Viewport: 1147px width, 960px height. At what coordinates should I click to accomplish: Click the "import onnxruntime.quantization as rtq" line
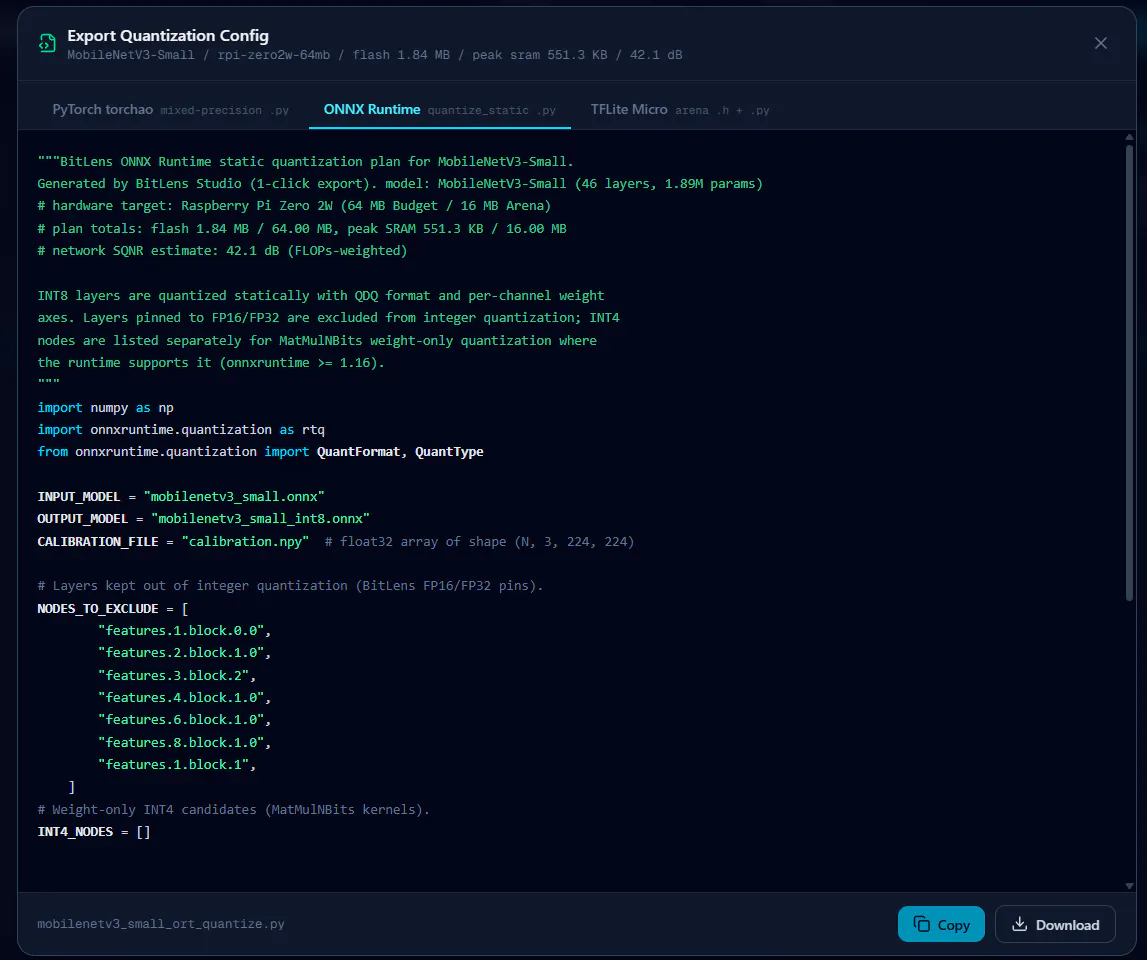tap(181, 430)
